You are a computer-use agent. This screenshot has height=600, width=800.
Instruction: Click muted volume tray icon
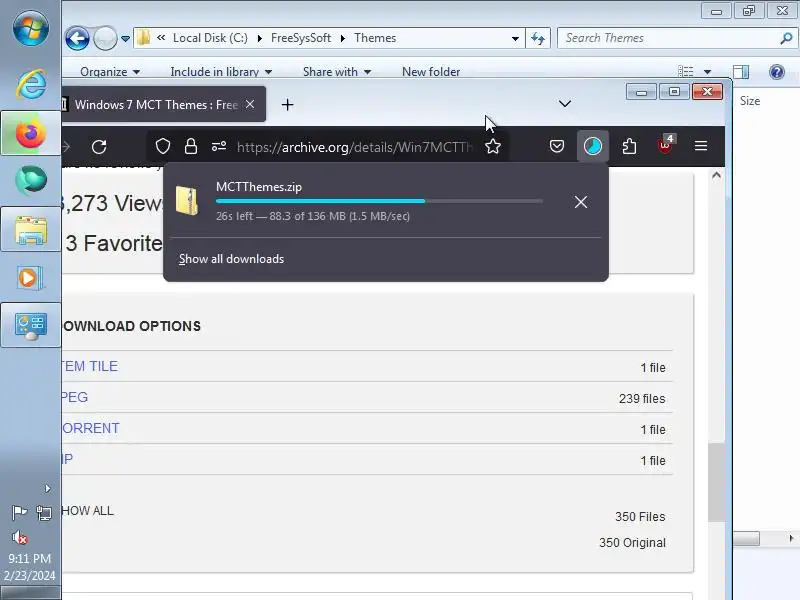tap(19, 537)
